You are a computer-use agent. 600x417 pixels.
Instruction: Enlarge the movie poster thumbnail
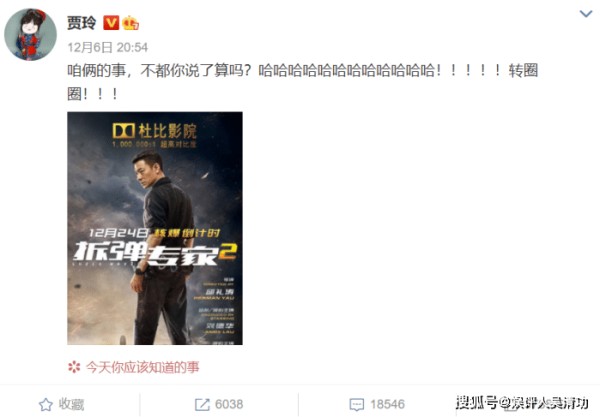[x=155, y=228]
